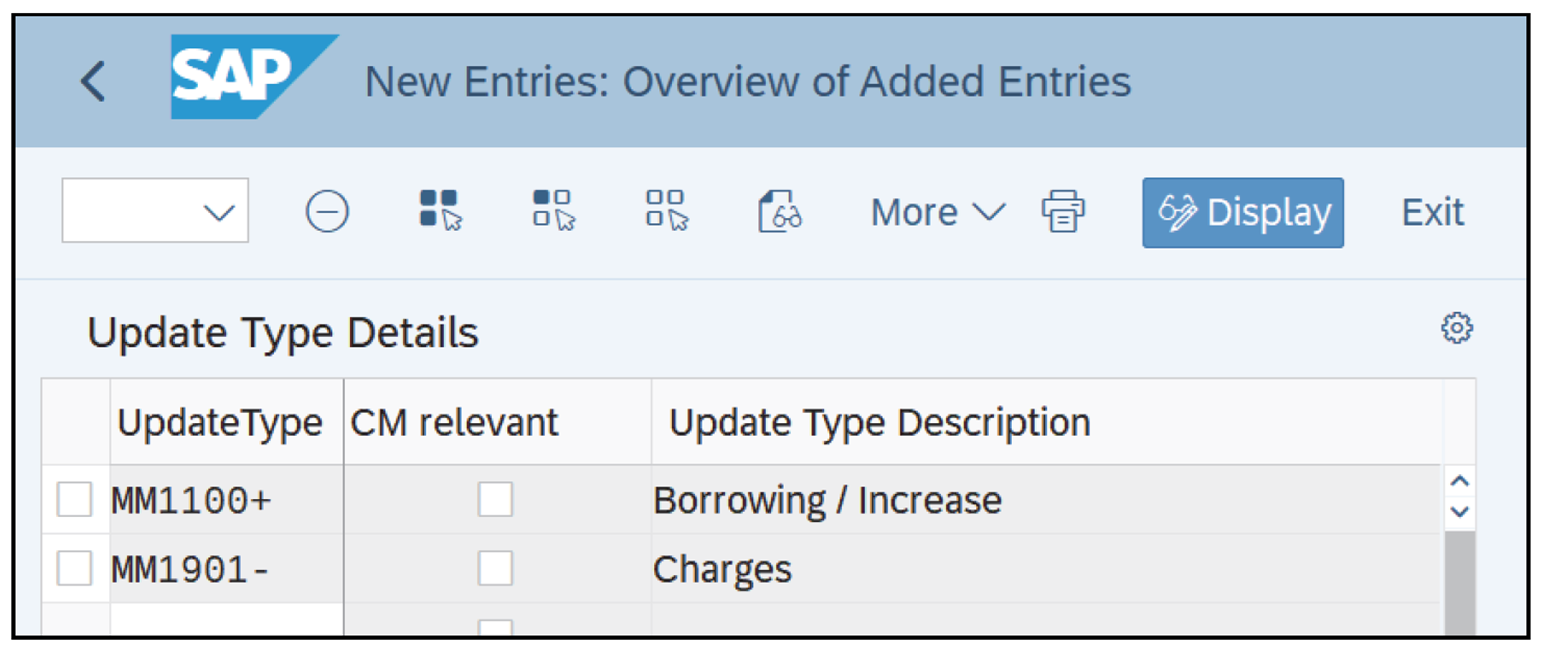This screenshot has height=649, width=1545.
Task: Check the CM relevant checkbox for MM1100+
Action: [x=496, y=500]
